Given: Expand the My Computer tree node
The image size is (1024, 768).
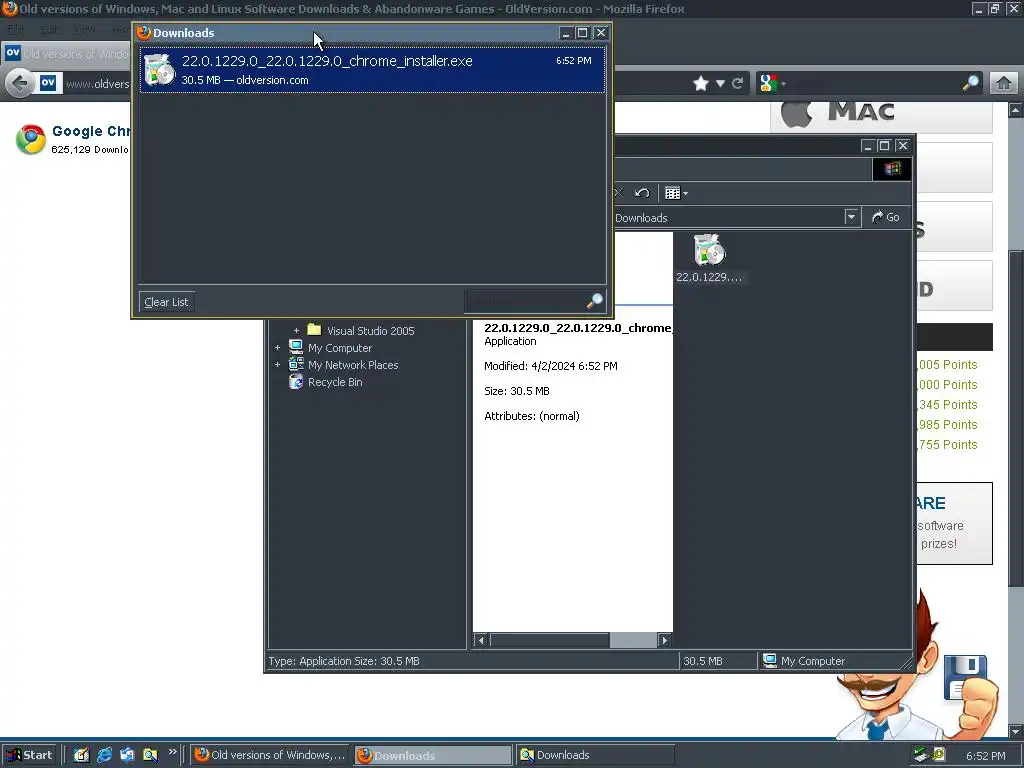Looking at the screenshot, I should 278,347.
